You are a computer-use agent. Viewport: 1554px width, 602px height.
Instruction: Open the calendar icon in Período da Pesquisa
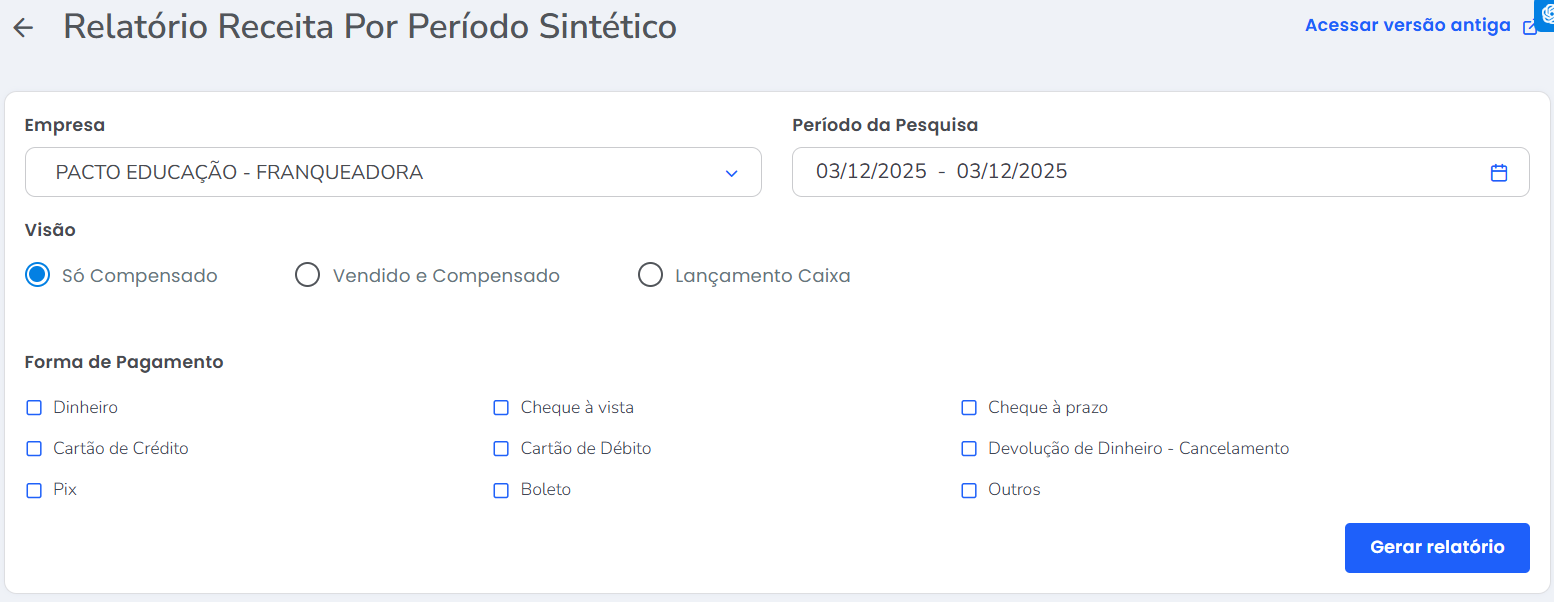(x=1498, y=172)
